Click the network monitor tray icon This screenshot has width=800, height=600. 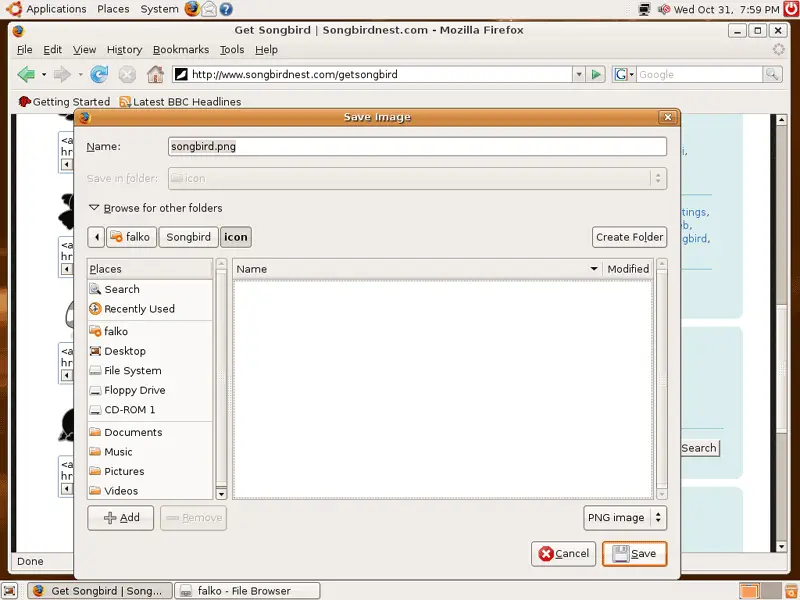click(645, 9)
